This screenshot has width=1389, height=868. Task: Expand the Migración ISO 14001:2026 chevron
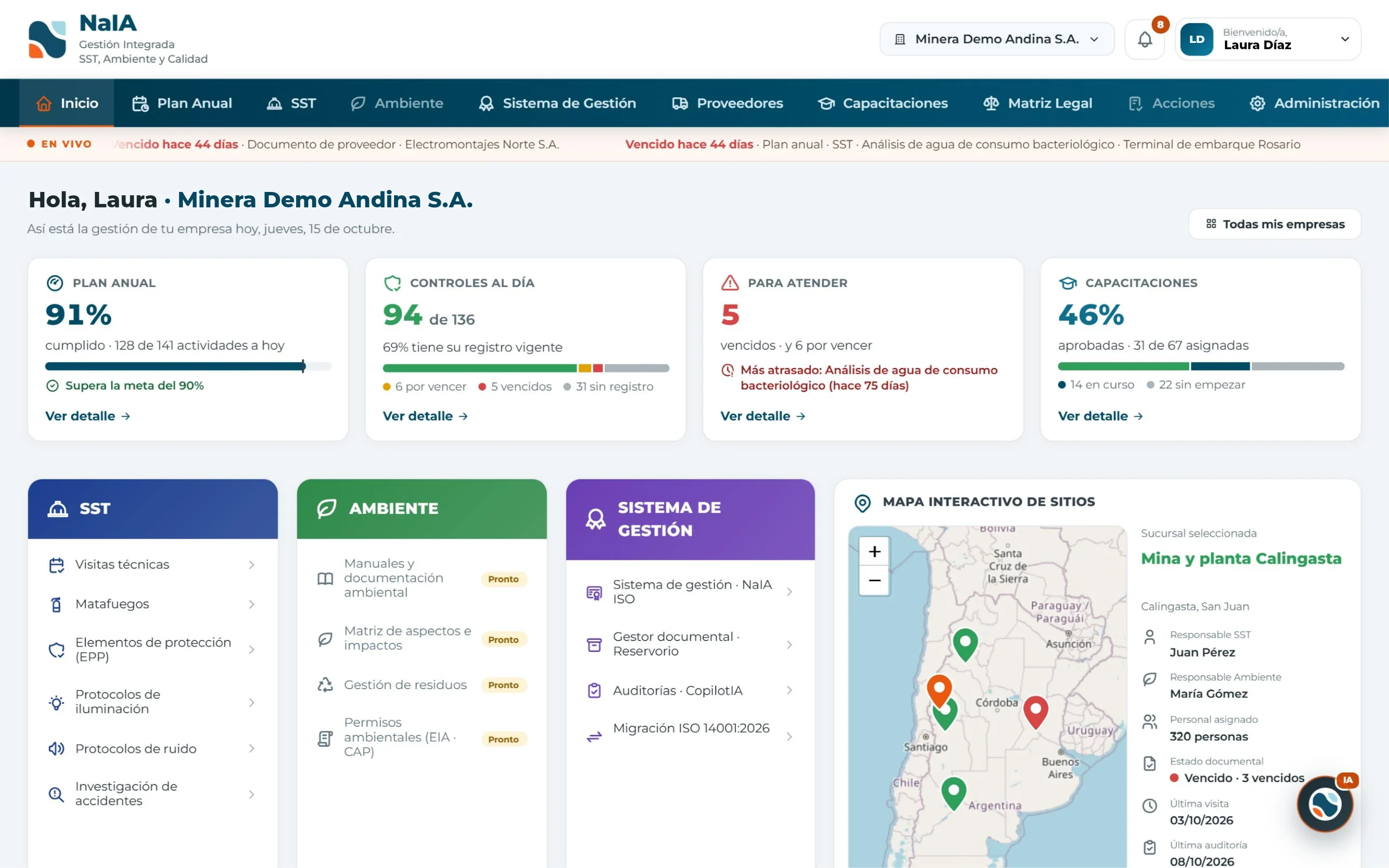789,736
